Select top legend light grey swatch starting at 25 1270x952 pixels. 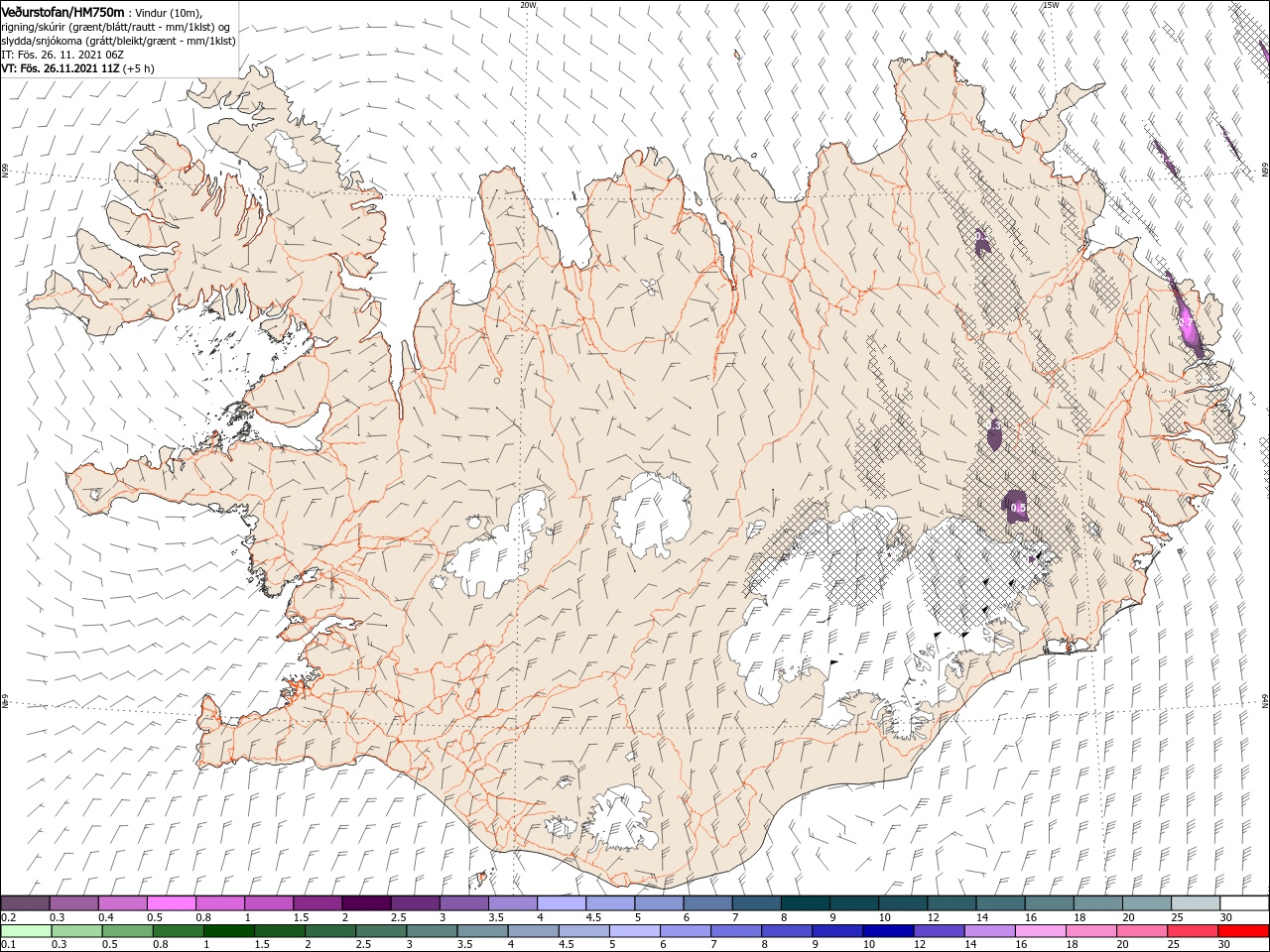(x=1197, y=903)
